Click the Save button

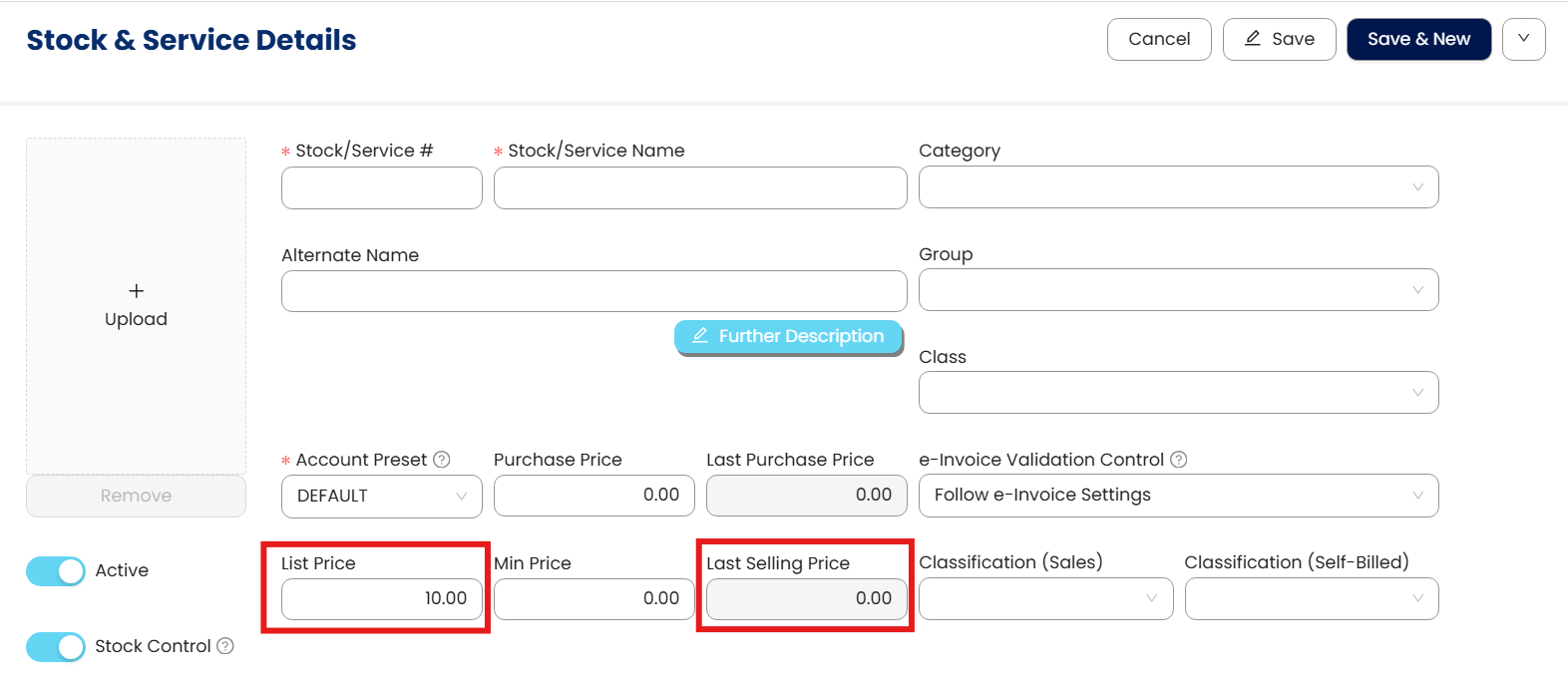1279,39
